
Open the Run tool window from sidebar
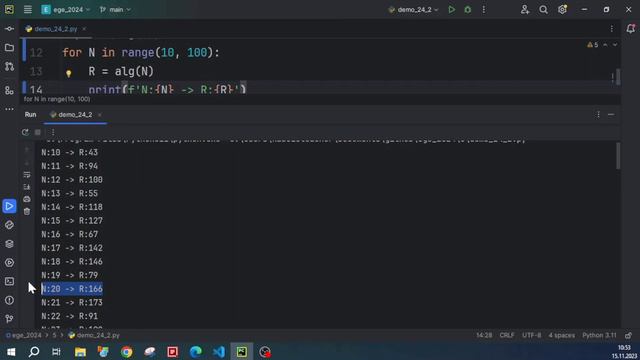9,206
